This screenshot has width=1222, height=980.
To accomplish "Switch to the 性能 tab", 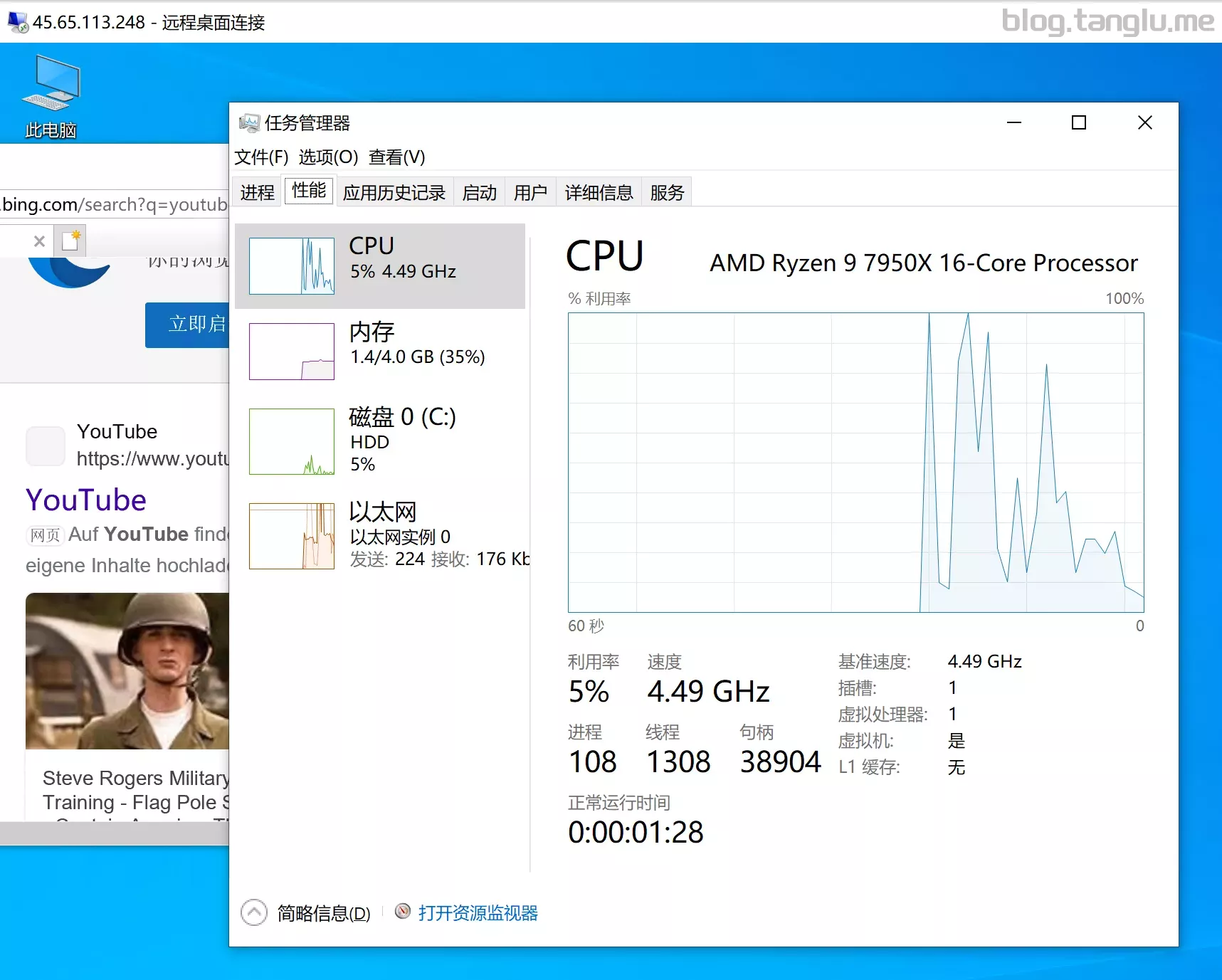I will (309, 190).
